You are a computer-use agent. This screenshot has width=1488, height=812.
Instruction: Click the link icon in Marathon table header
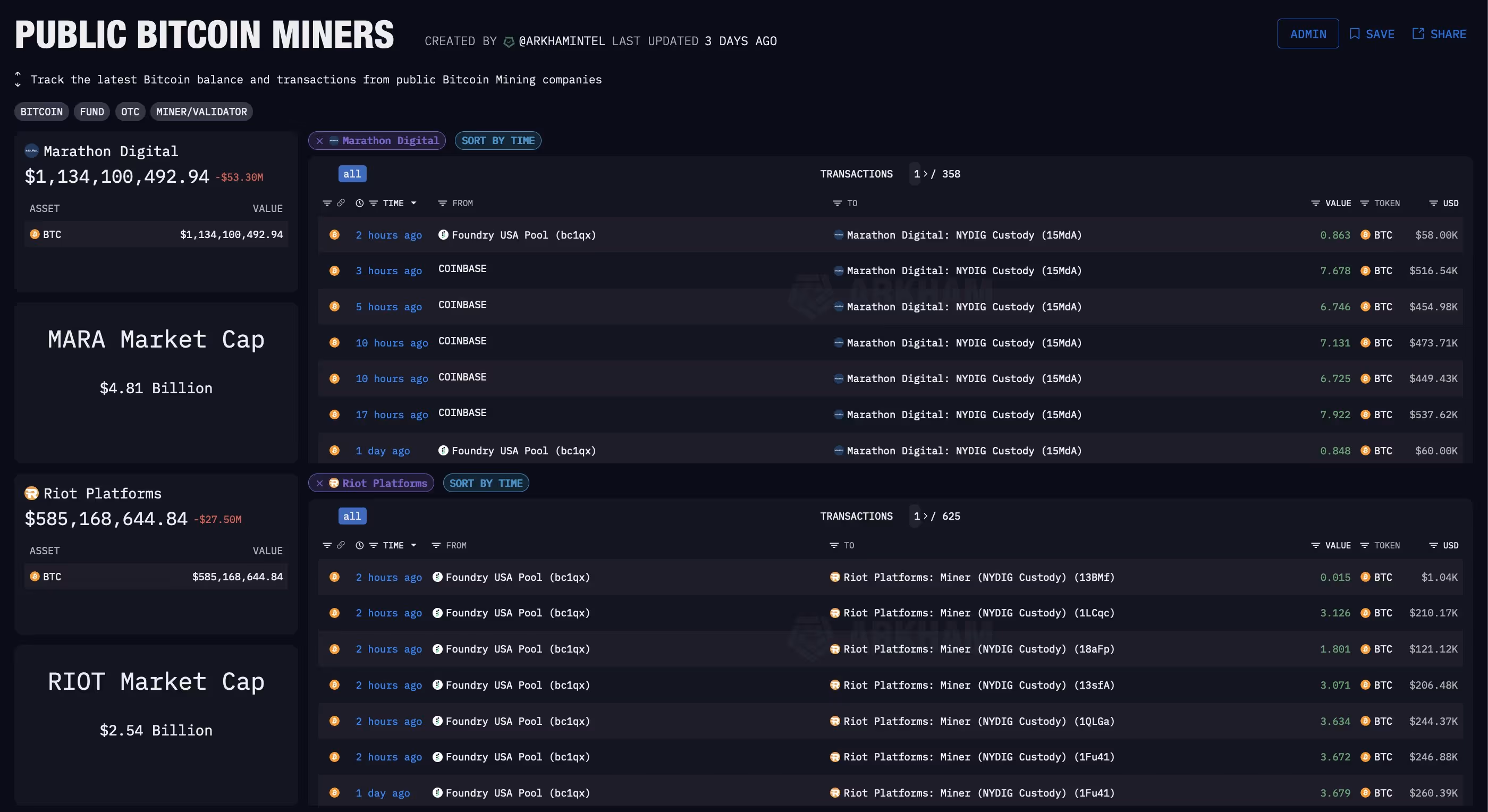click(x=341, y=202)
